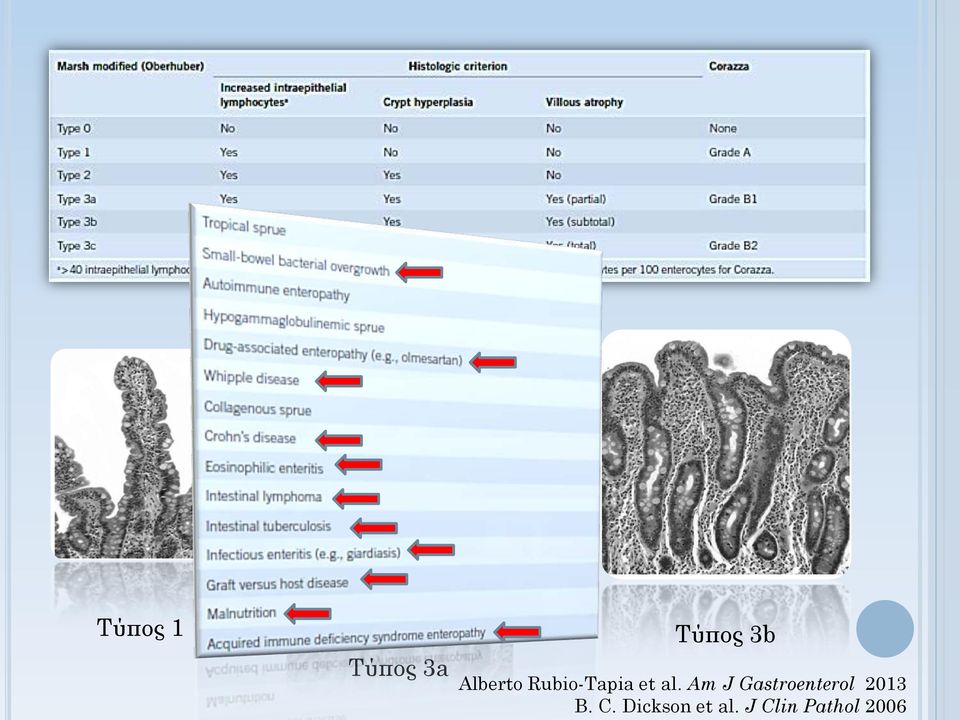Click 'Malnutrition' list entry
The image size is (960, 720).
241,613
